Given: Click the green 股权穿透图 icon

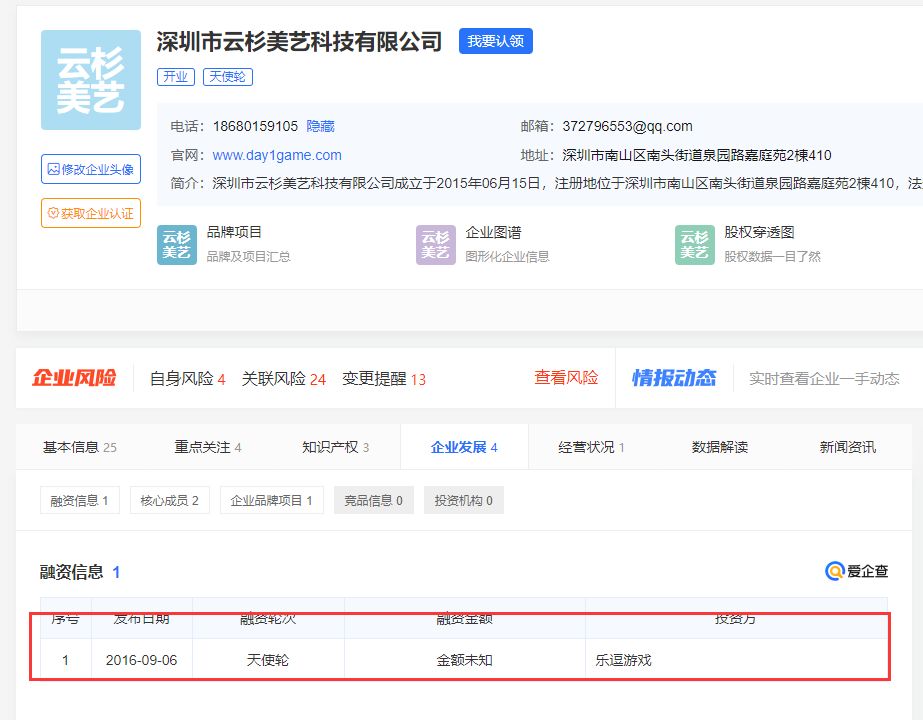Looking at the screenshot, I should click(x=695, y=245).
